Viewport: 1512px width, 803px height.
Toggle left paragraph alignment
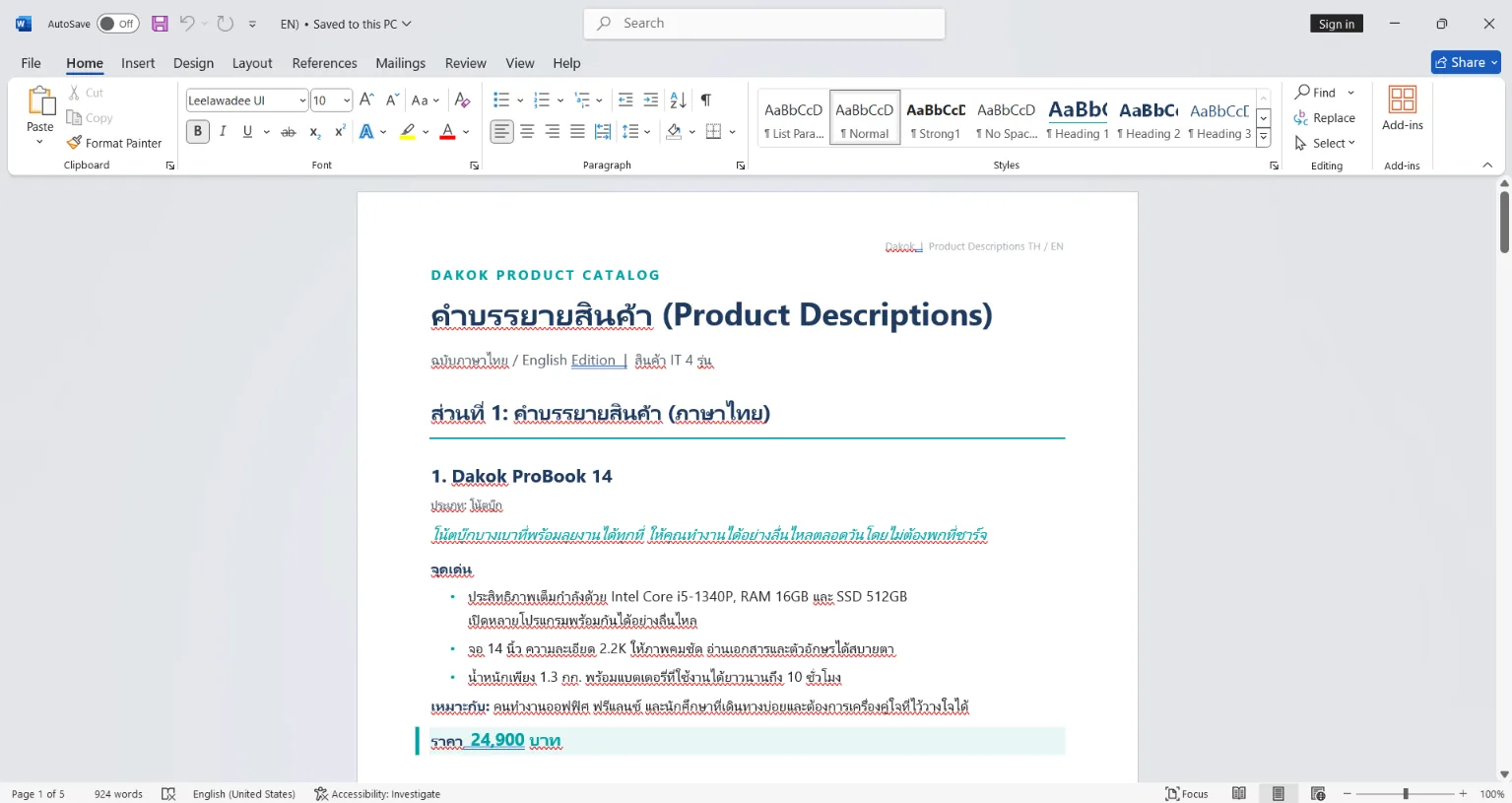[x=501, y=131]
